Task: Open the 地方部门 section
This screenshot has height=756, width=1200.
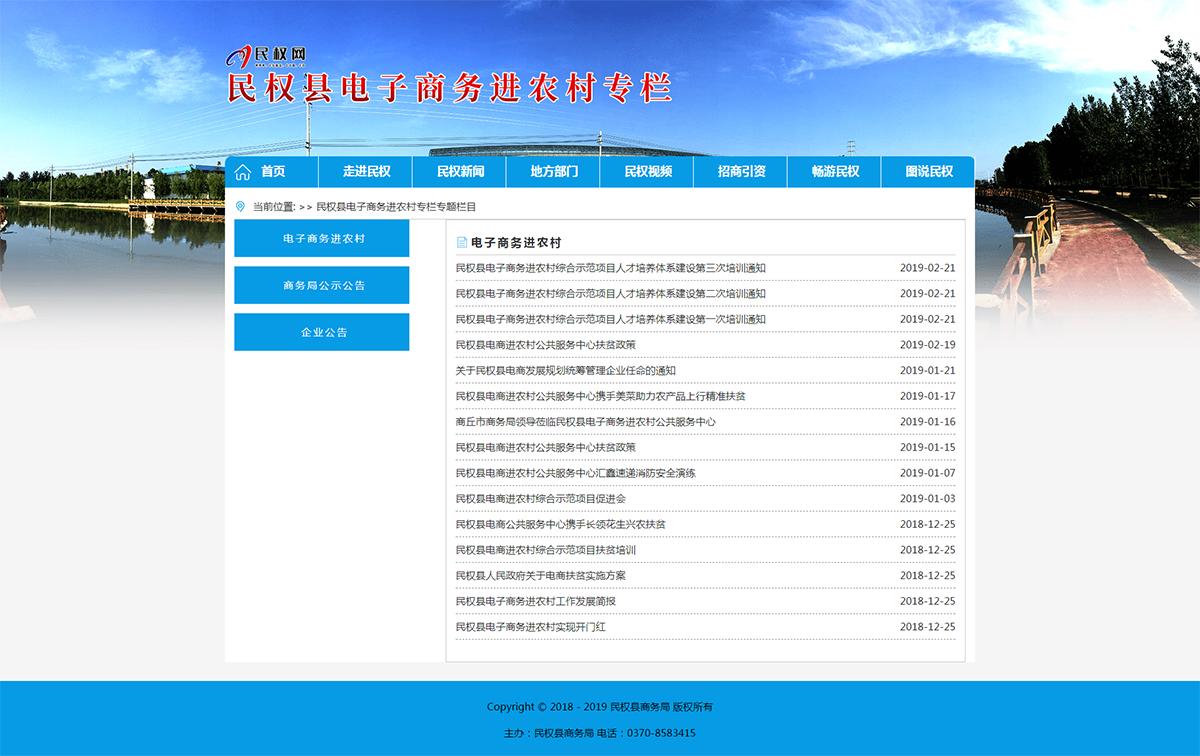Action: [552, 171]
